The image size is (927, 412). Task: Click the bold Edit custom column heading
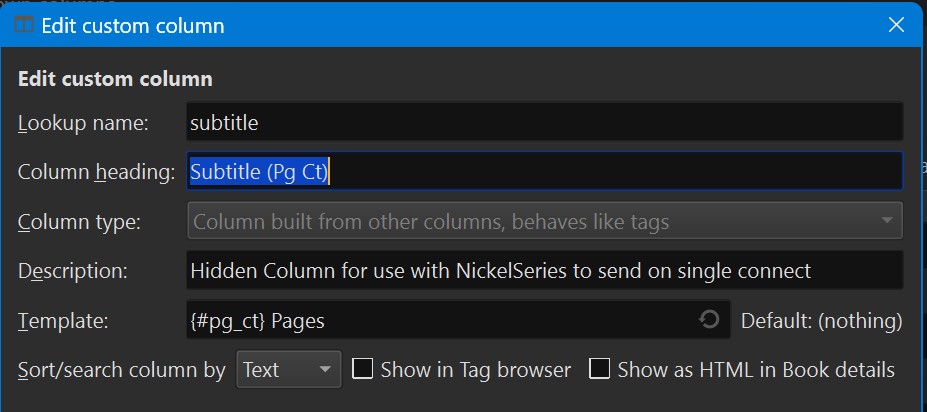click(x=115, y=79)
